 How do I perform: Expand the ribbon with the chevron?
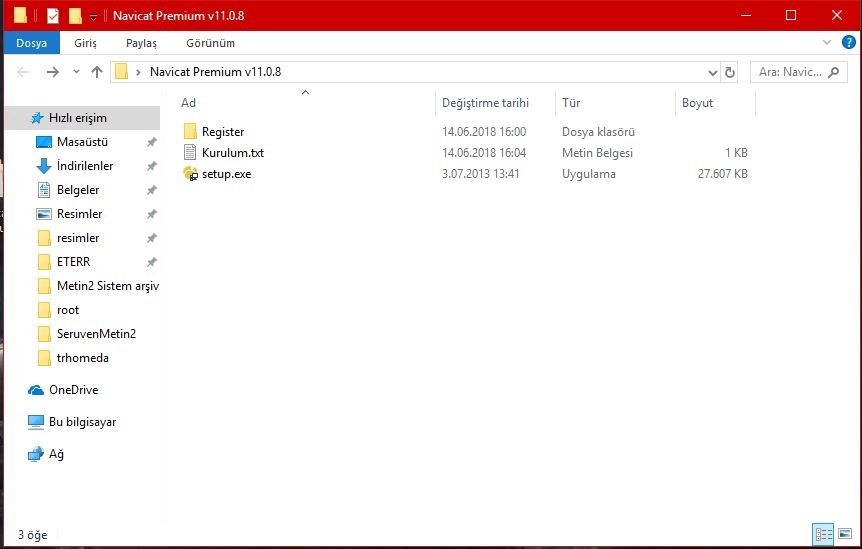[x=827, y=42]
